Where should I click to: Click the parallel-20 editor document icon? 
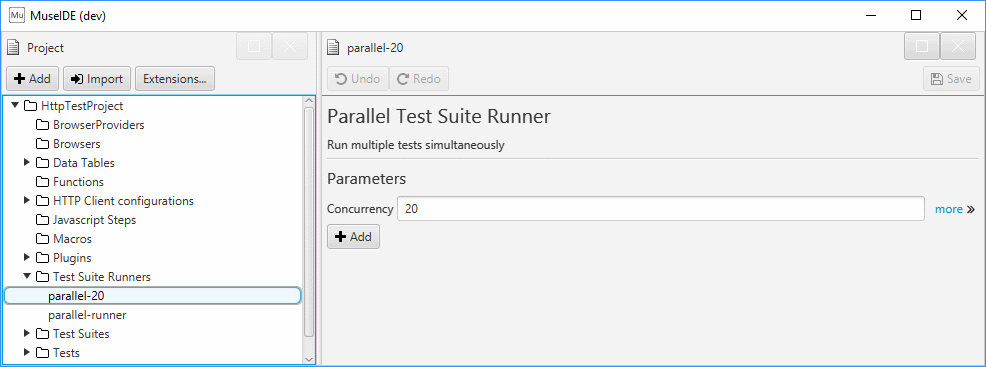pos(333,47)
